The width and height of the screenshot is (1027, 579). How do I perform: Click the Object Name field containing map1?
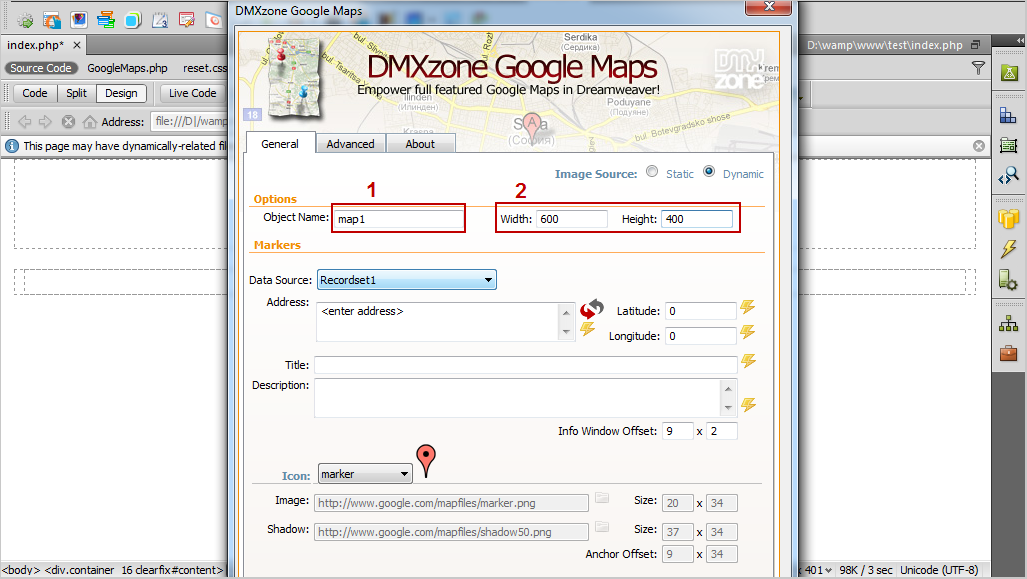coord(399,219)
